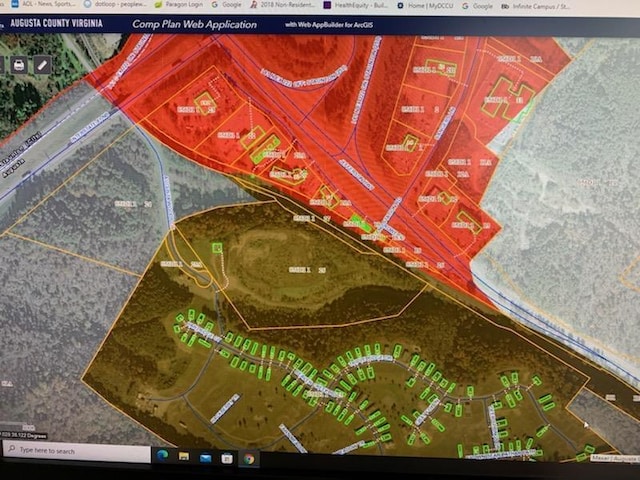The height and width of the screenshot is (480, 640).
Task: Open Microsoft Store from the taskbar
Action: point(227,459)
